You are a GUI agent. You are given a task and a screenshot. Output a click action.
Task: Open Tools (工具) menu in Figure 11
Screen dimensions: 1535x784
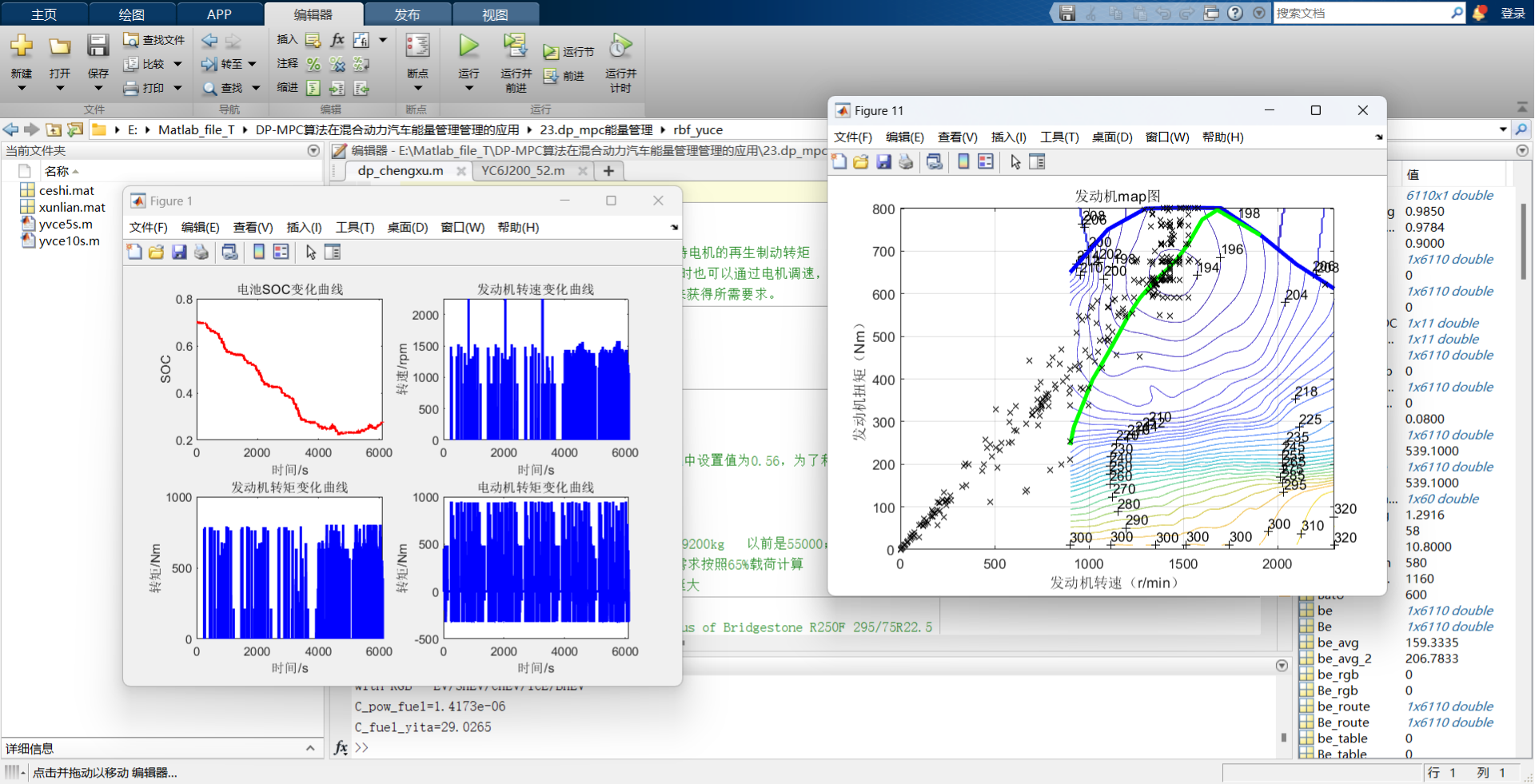click(1059, 137)
